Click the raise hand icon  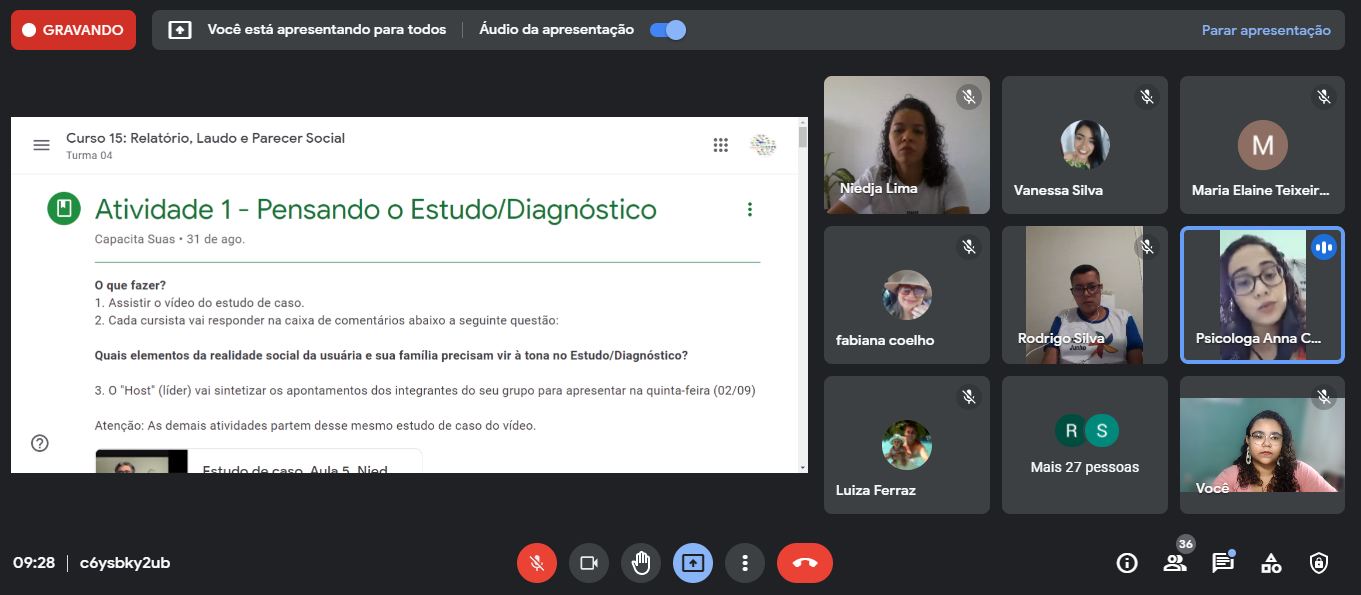(x=641, y=563)
